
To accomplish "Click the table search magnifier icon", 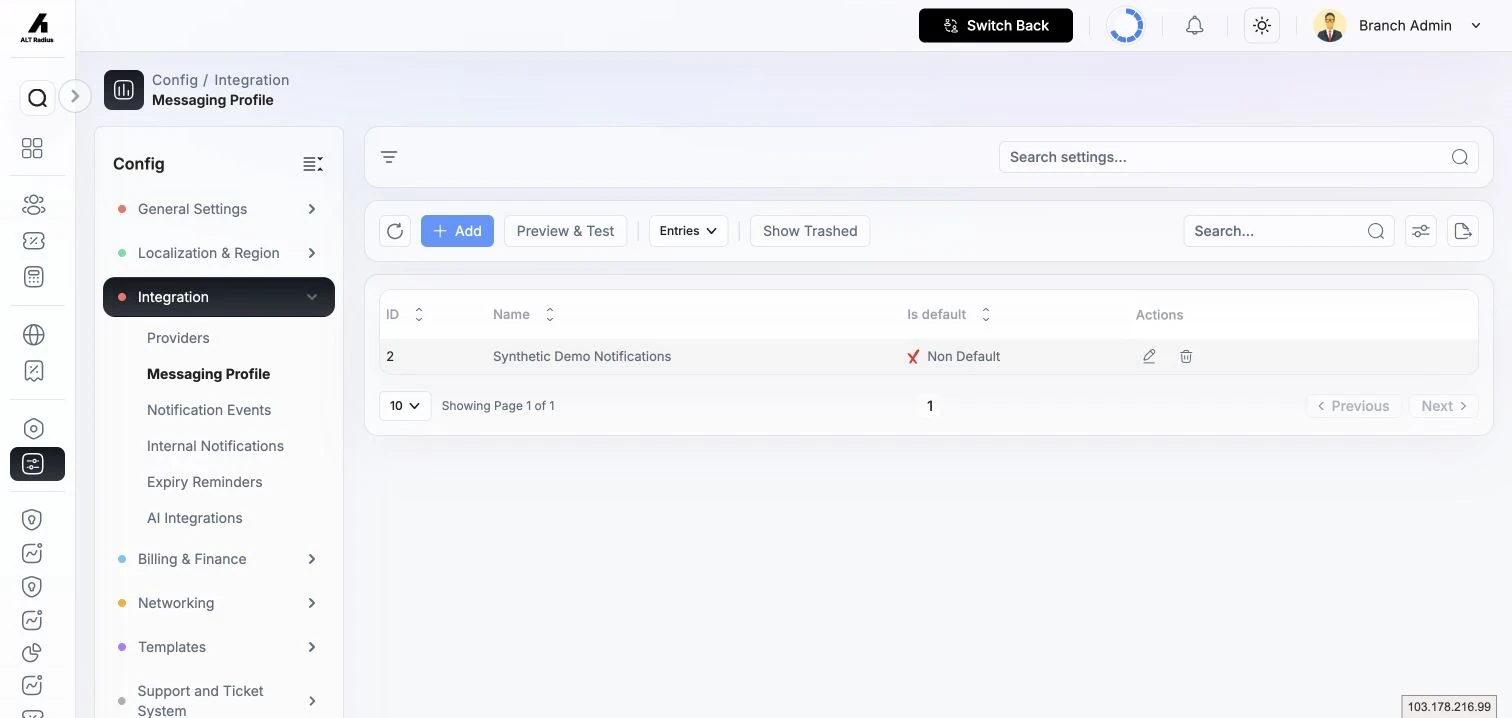I will [1376, 231].
